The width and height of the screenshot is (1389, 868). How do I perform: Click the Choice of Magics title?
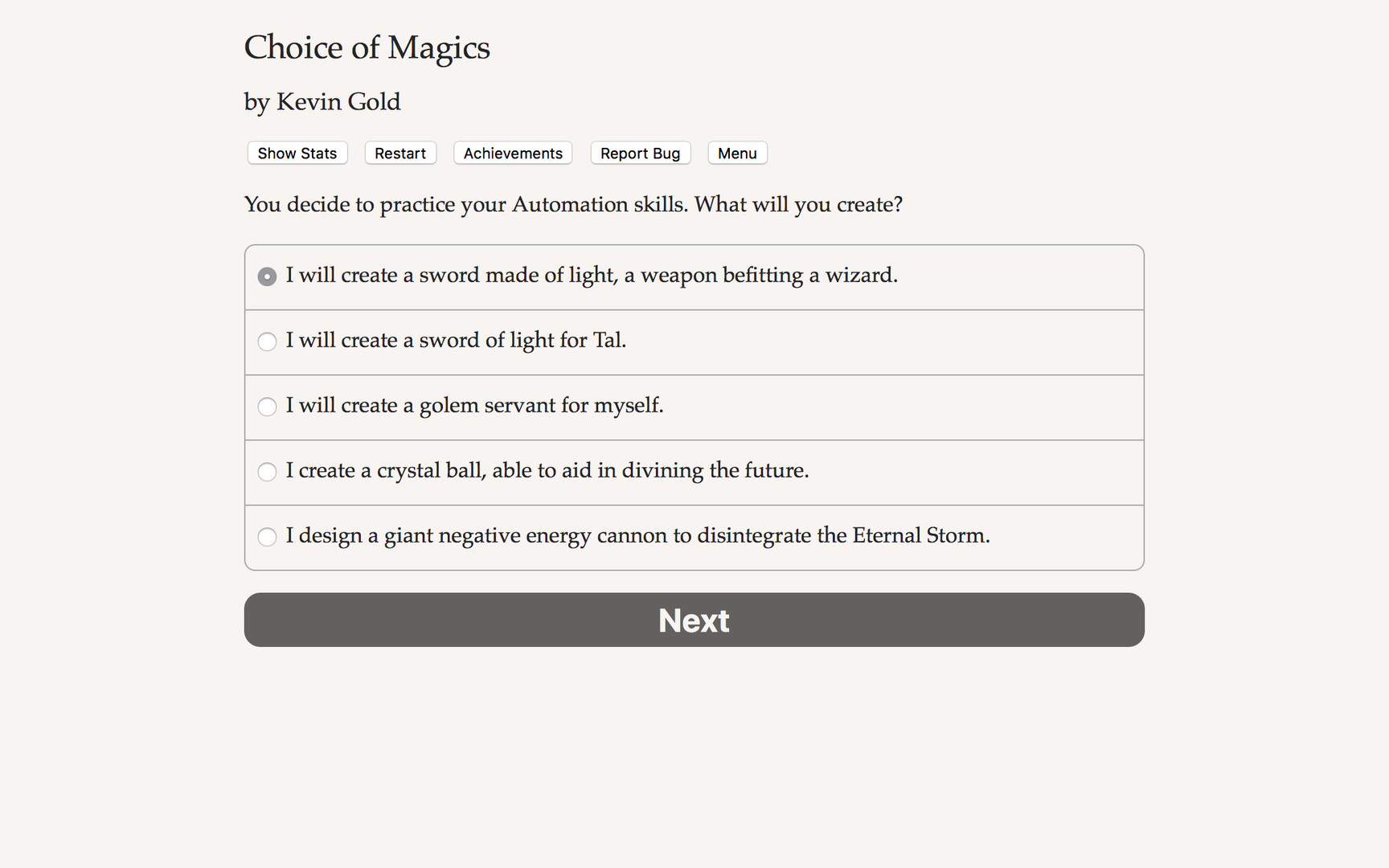click(367, 48)
